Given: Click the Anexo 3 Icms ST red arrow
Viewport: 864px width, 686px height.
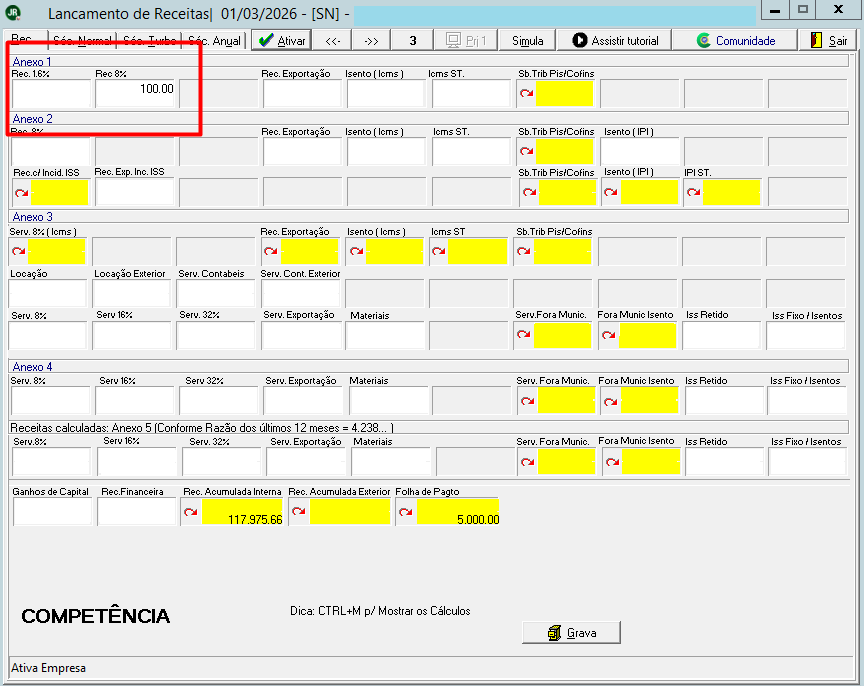Looking at the screenshot, I should pos(439,251).
